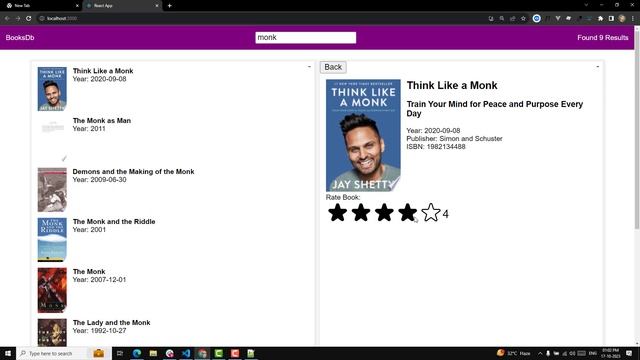Select the fourth rating star
The width and height of the screenshot is (640, 360).
(x=407, y=213)
